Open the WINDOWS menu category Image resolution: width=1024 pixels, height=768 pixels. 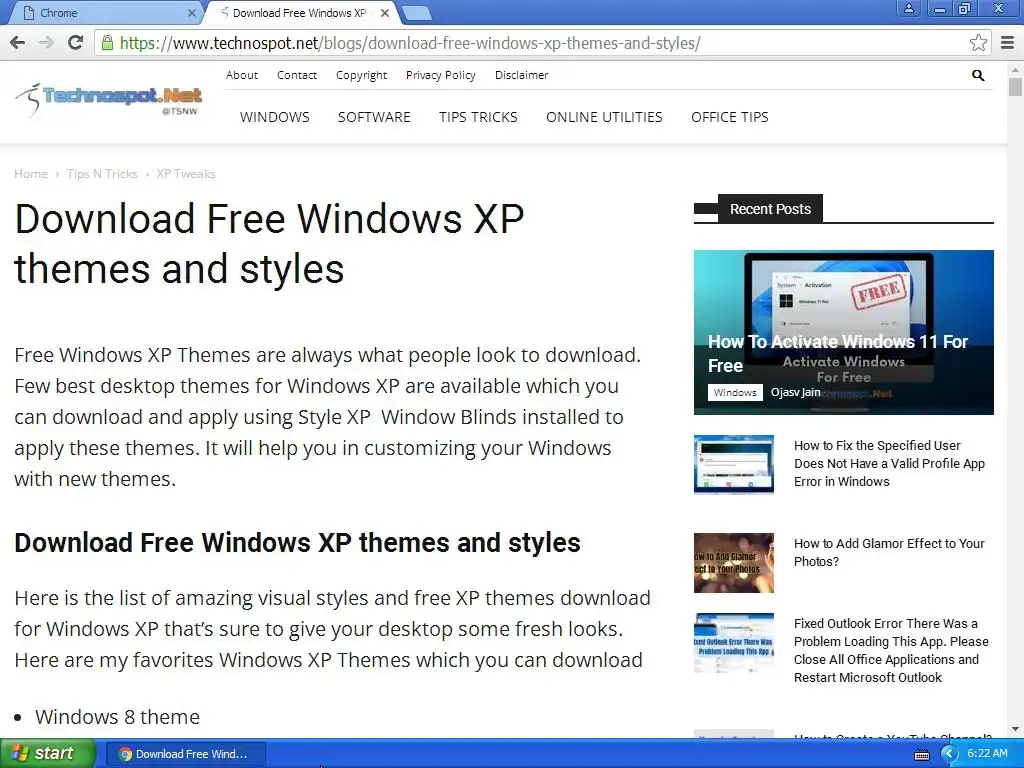[274, 117]
